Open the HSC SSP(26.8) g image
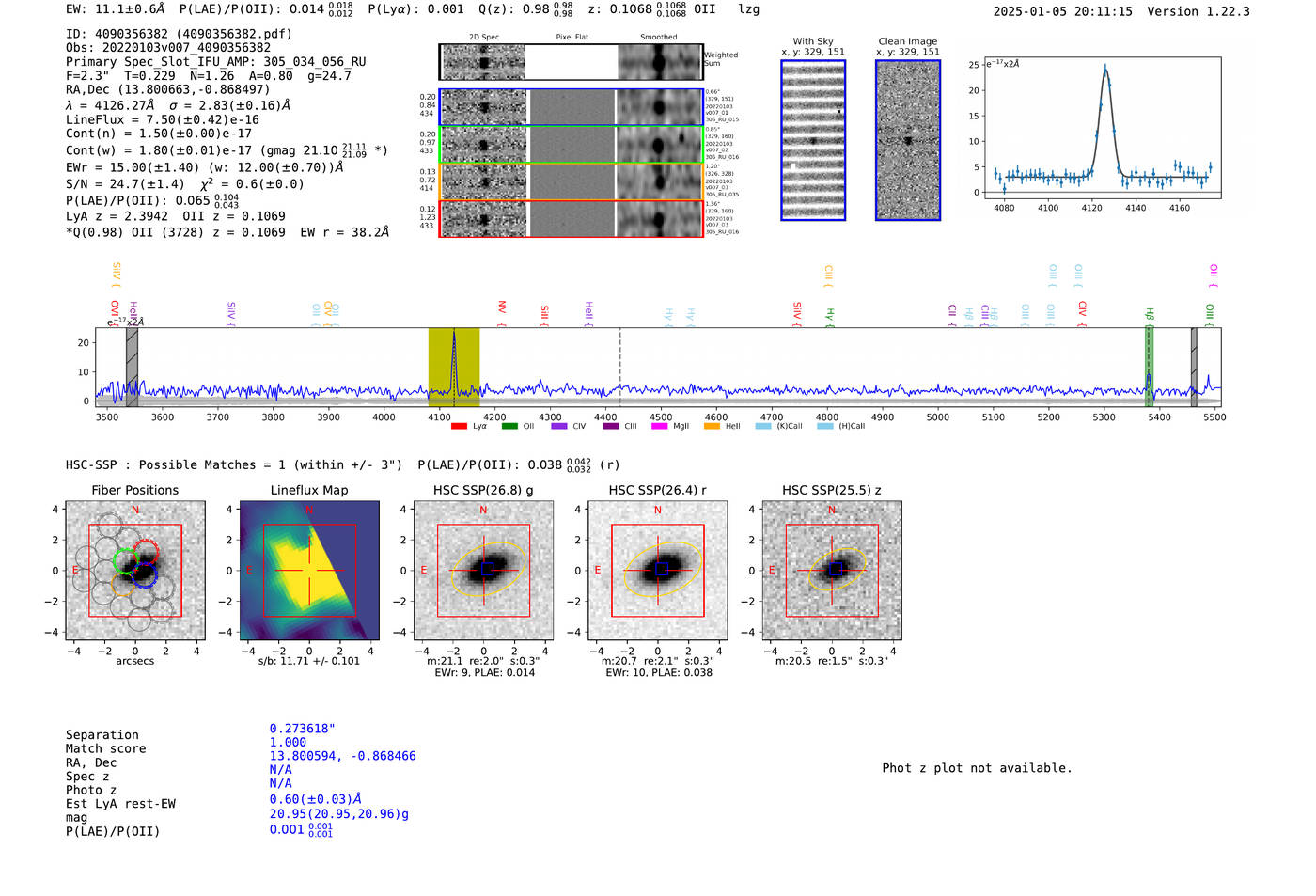The height and width of the screenshot is (896, 1316). 483,571
